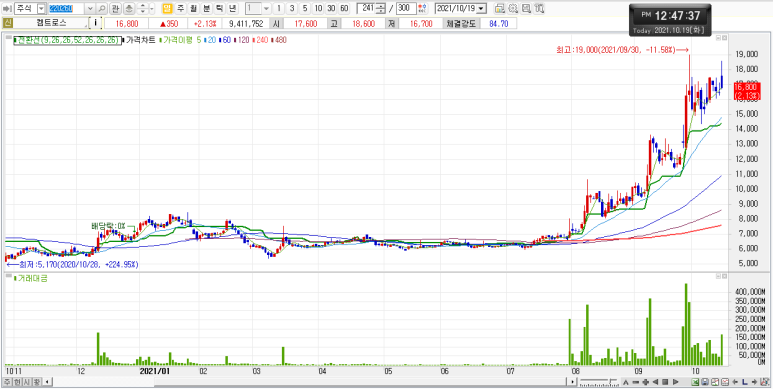Adjust the 241 candle count stepper
The image size is (773, 389).
coord(381,8)
